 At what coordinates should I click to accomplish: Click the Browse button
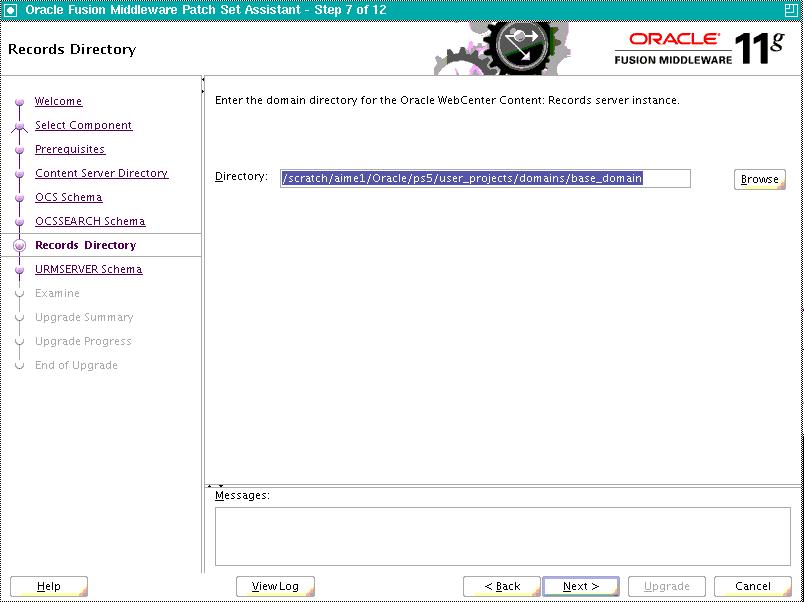pos(759,179)
